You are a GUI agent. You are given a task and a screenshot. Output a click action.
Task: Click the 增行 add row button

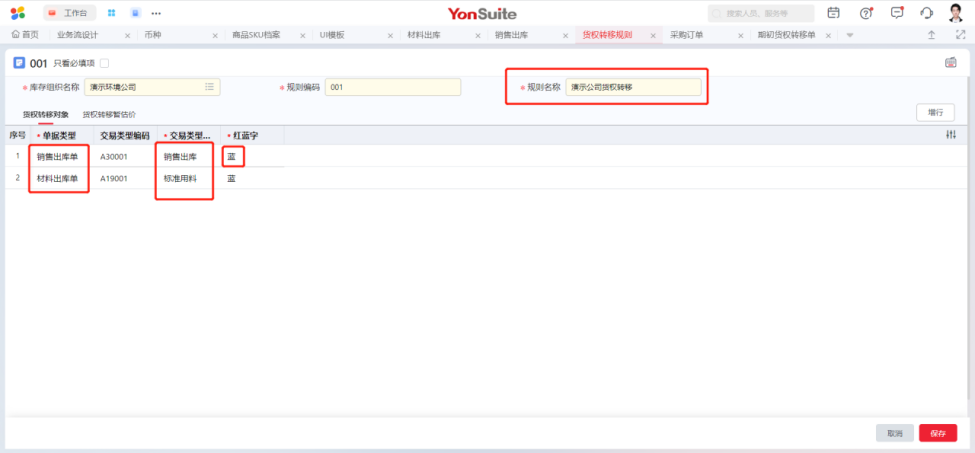pos(935,113)
